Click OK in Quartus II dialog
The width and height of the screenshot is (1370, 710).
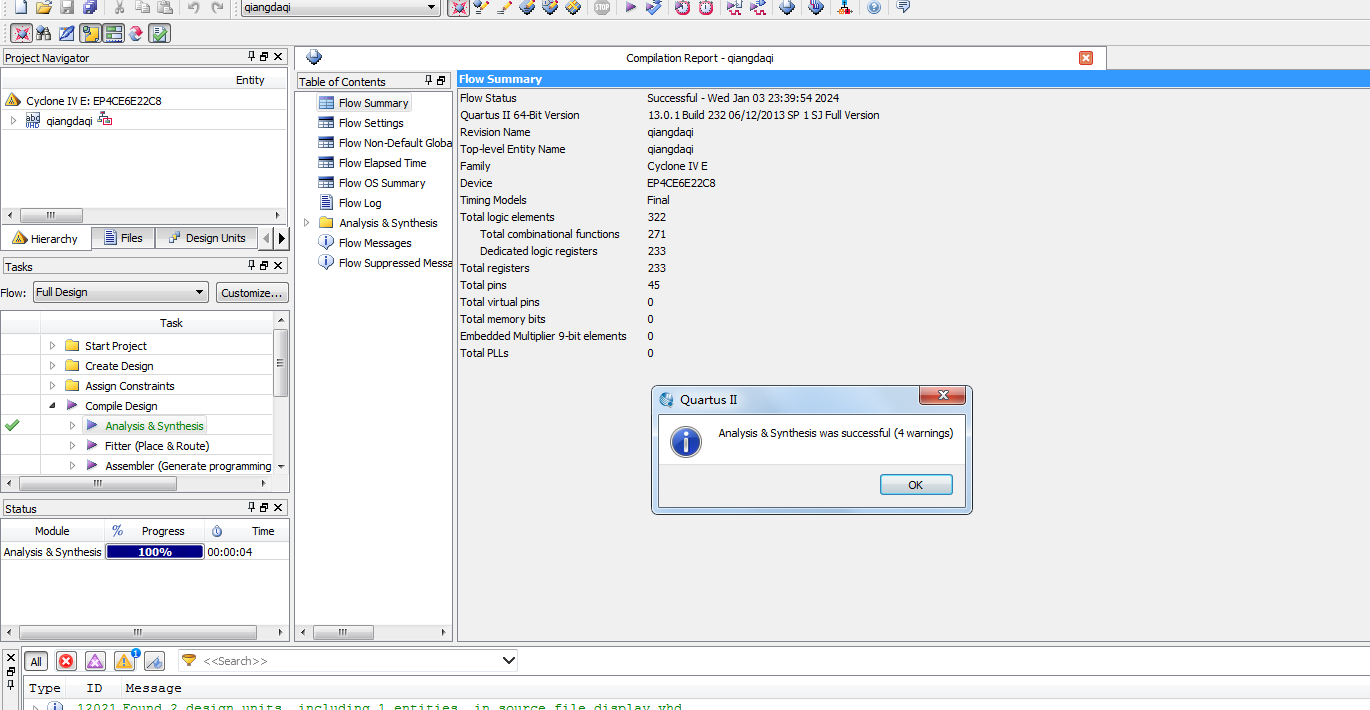[x=916, y=484]
